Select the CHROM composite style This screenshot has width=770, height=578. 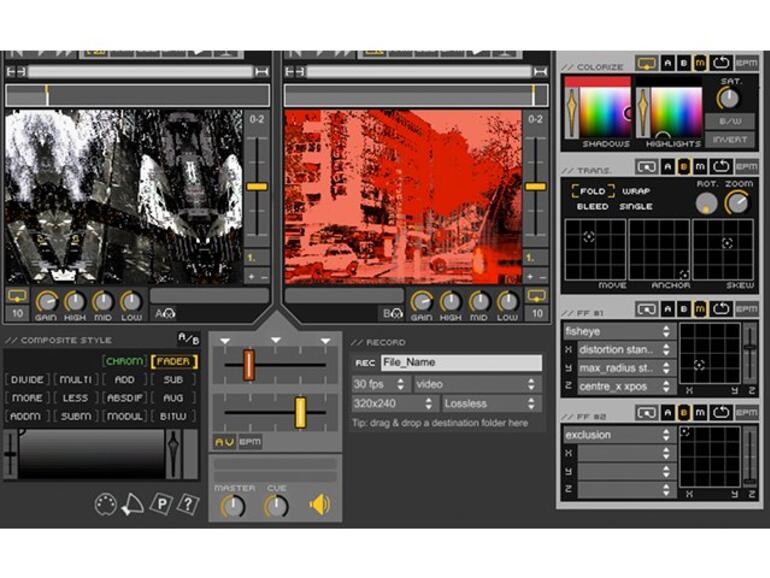(x=125, y=361)
